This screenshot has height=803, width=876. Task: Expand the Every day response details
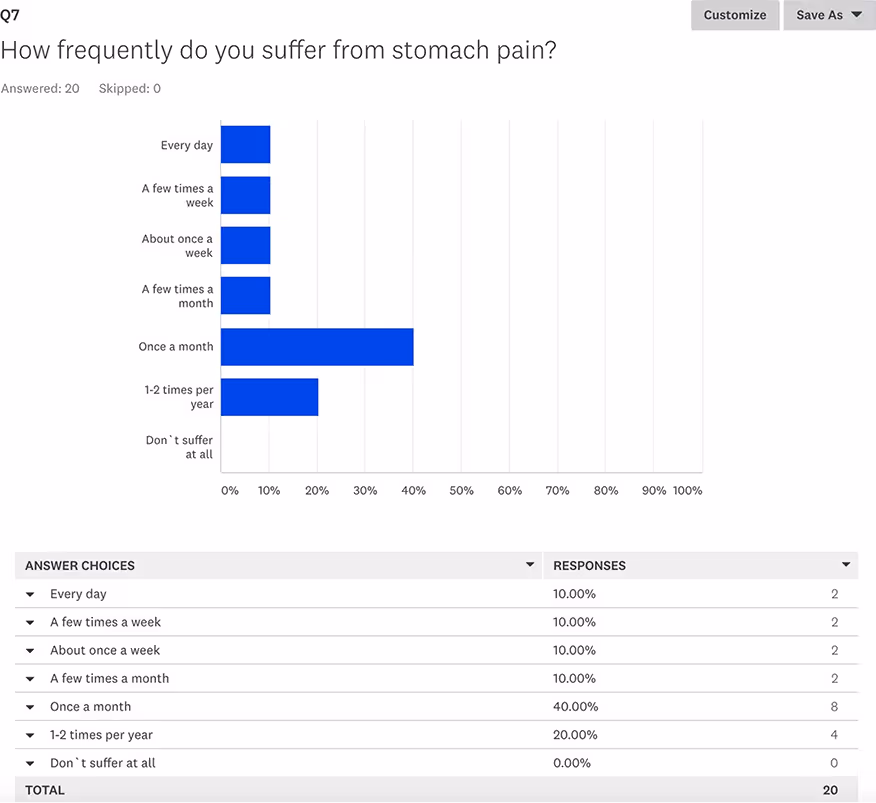pos(30,593)
